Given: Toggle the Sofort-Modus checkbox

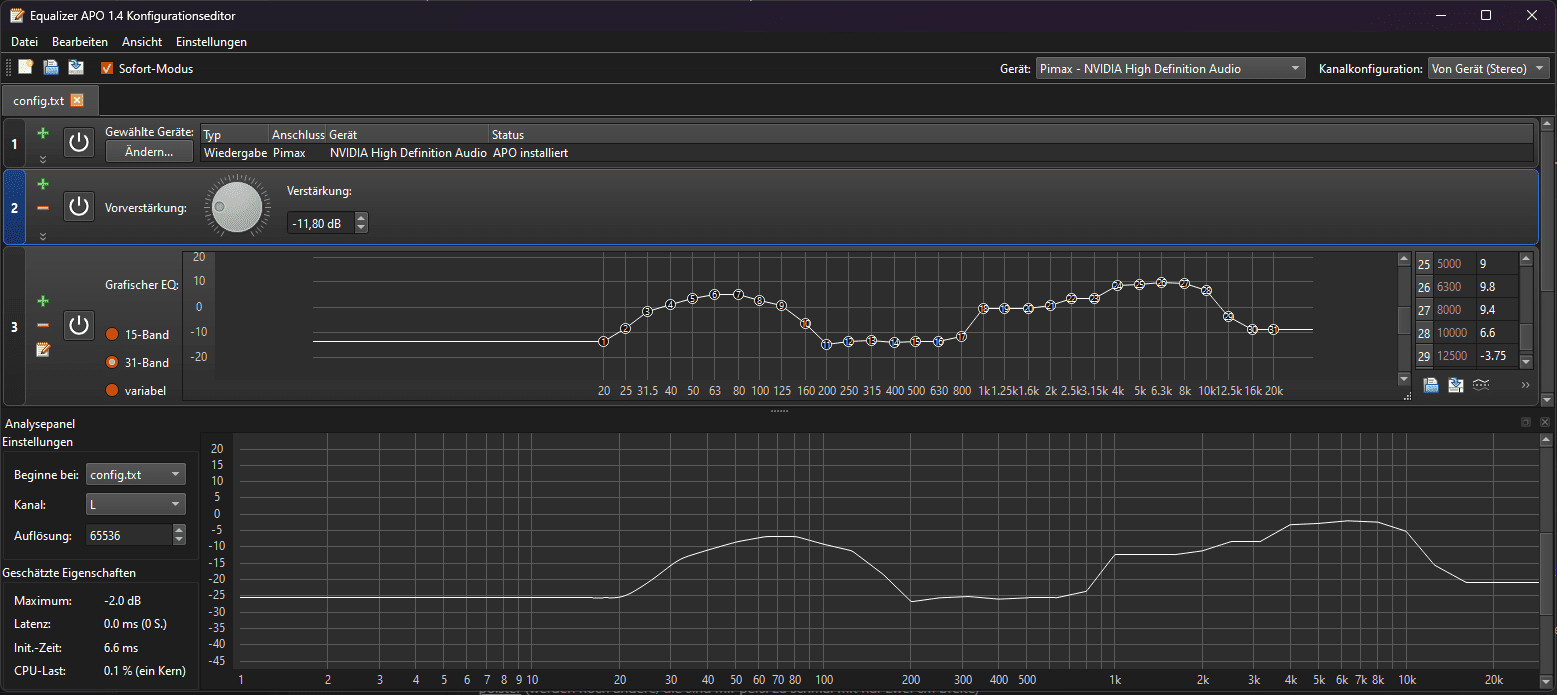Looking at the screenshot, I should [x=107, y=69].
